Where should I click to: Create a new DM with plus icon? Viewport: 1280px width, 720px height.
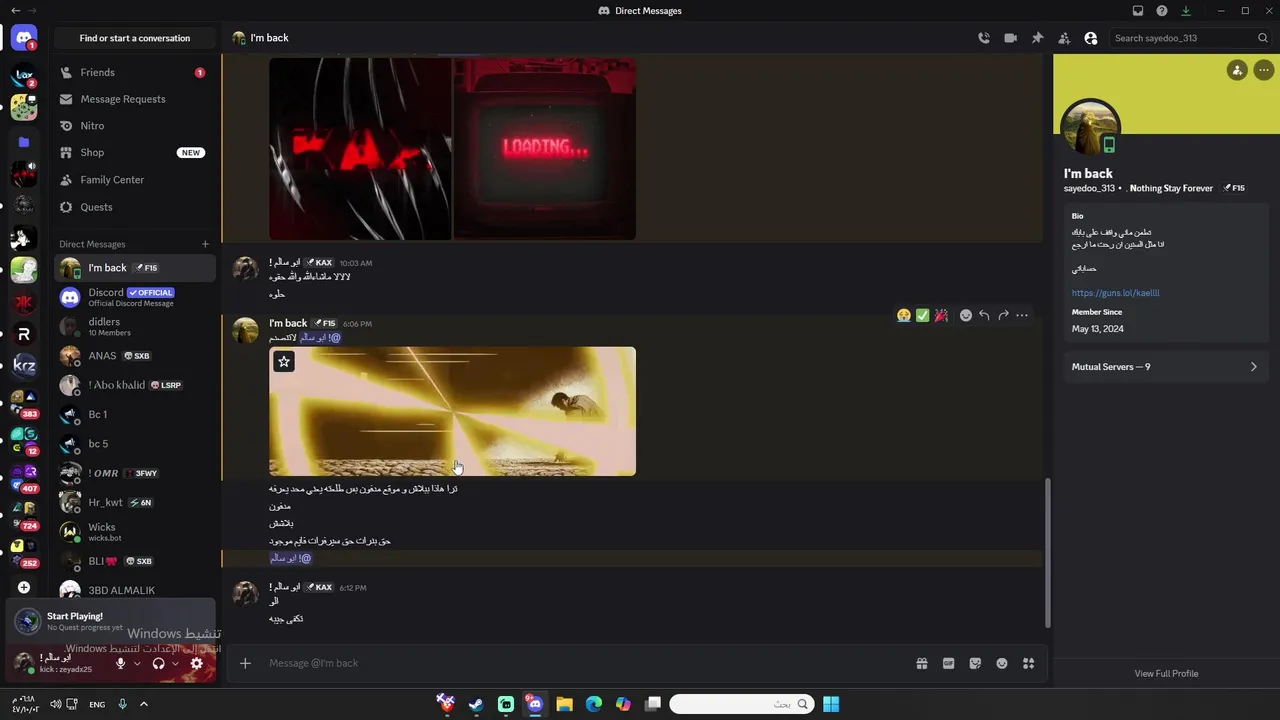(x=205, y=244)
